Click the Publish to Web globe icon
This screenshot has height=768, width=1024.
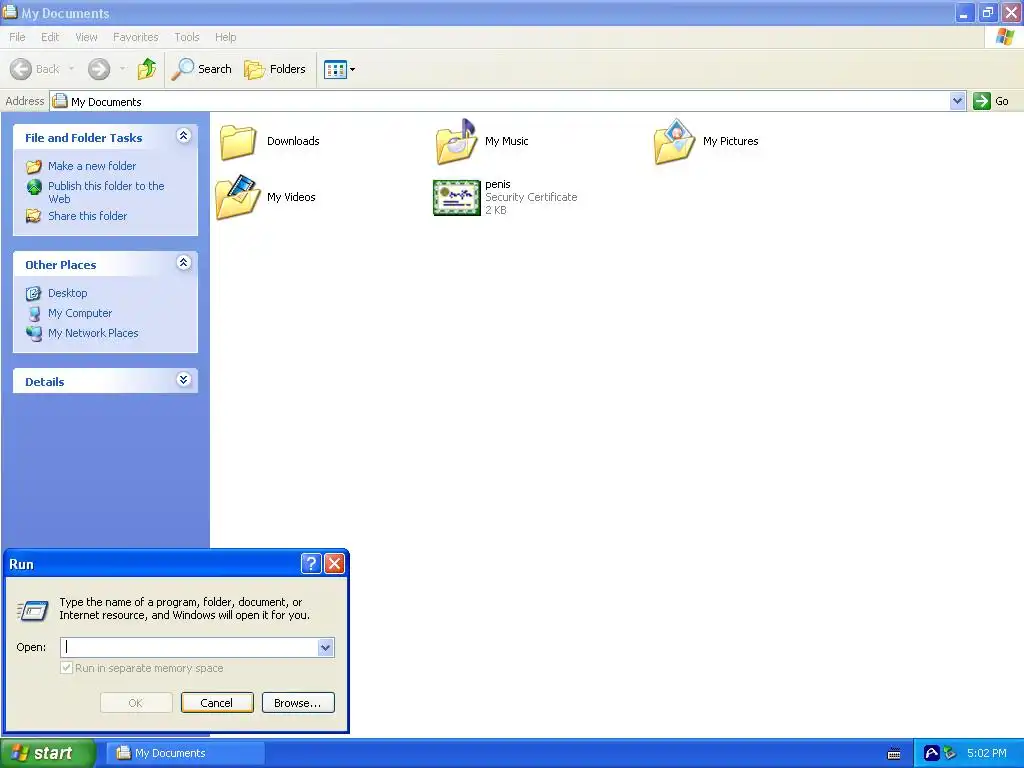(x=33, y=187)
